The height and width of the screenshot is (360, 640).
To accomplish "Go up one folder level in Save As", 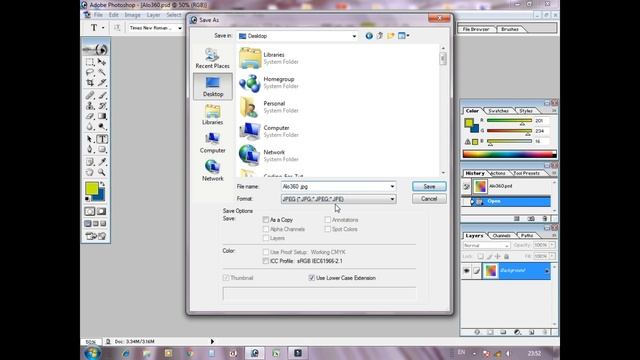I will 380,36.
